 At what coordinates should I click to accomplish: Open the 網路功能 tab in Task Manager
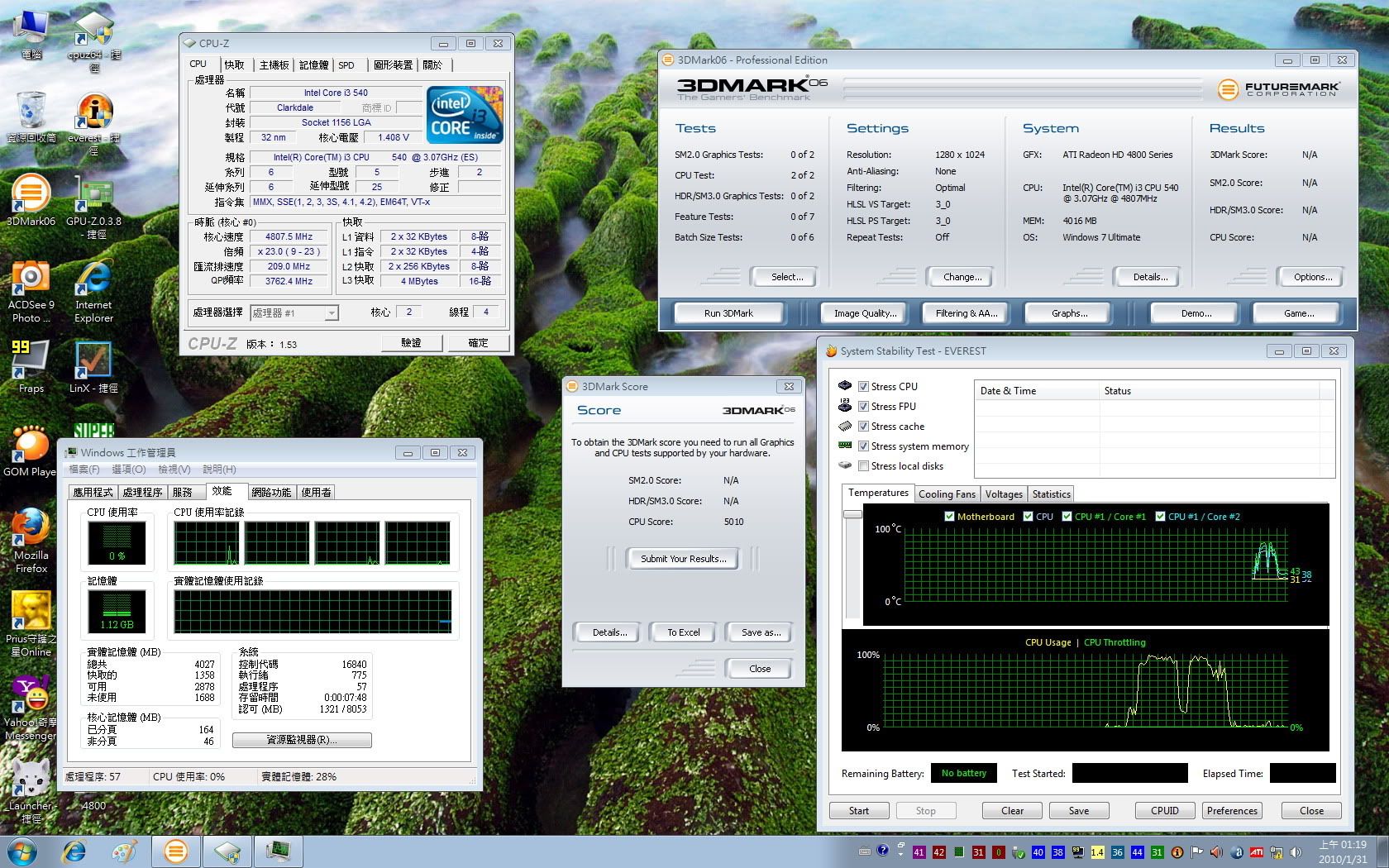(271, 492)
